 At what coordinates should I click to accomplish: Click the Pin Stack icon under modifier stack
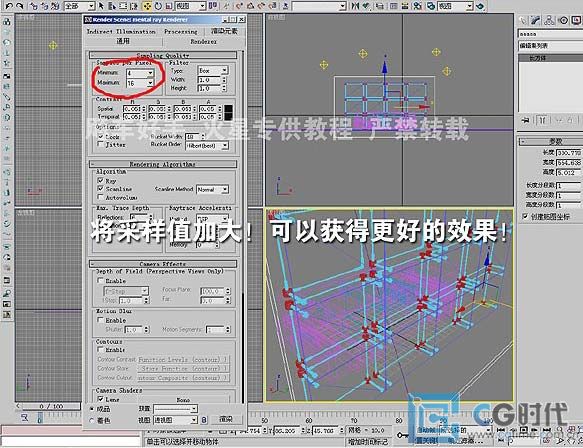(525, 120)
